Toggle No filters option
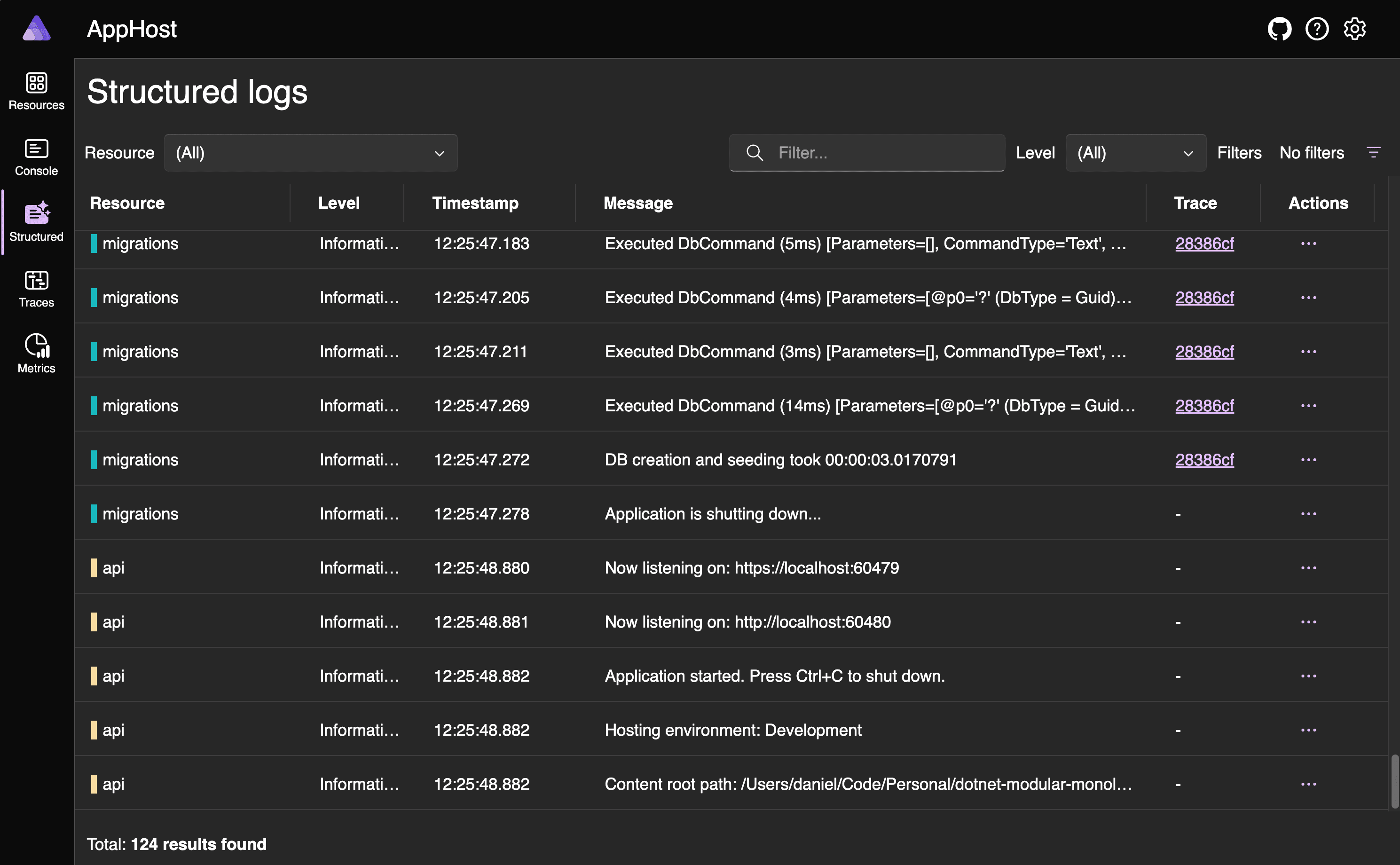This screenshot has width=1400, height=865. point(1311,152)
